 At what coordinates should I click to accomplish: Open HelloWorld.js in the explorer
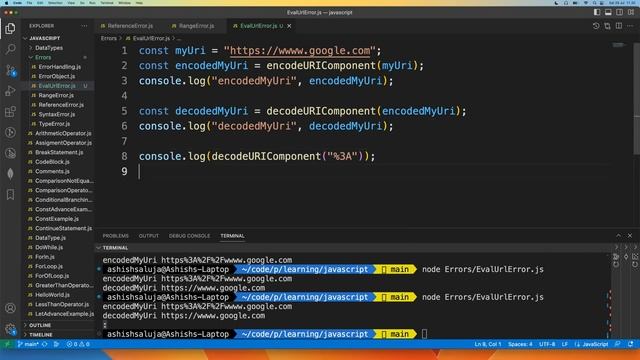[x=52, y=295]
